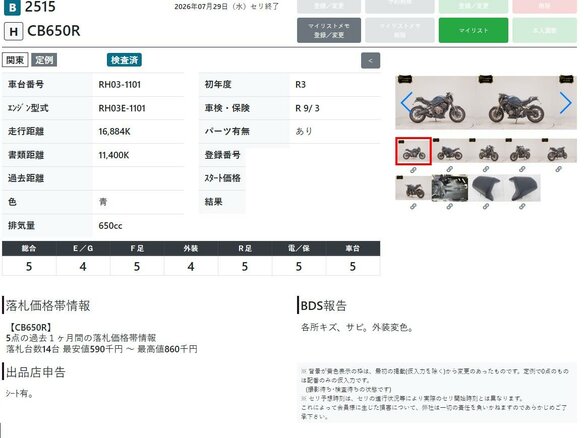Image resolution: width=584 pixels, height=438 pixels.
Task: Open the link icon below the fifth thumbnail in the first row
Action: click(558, 169)
